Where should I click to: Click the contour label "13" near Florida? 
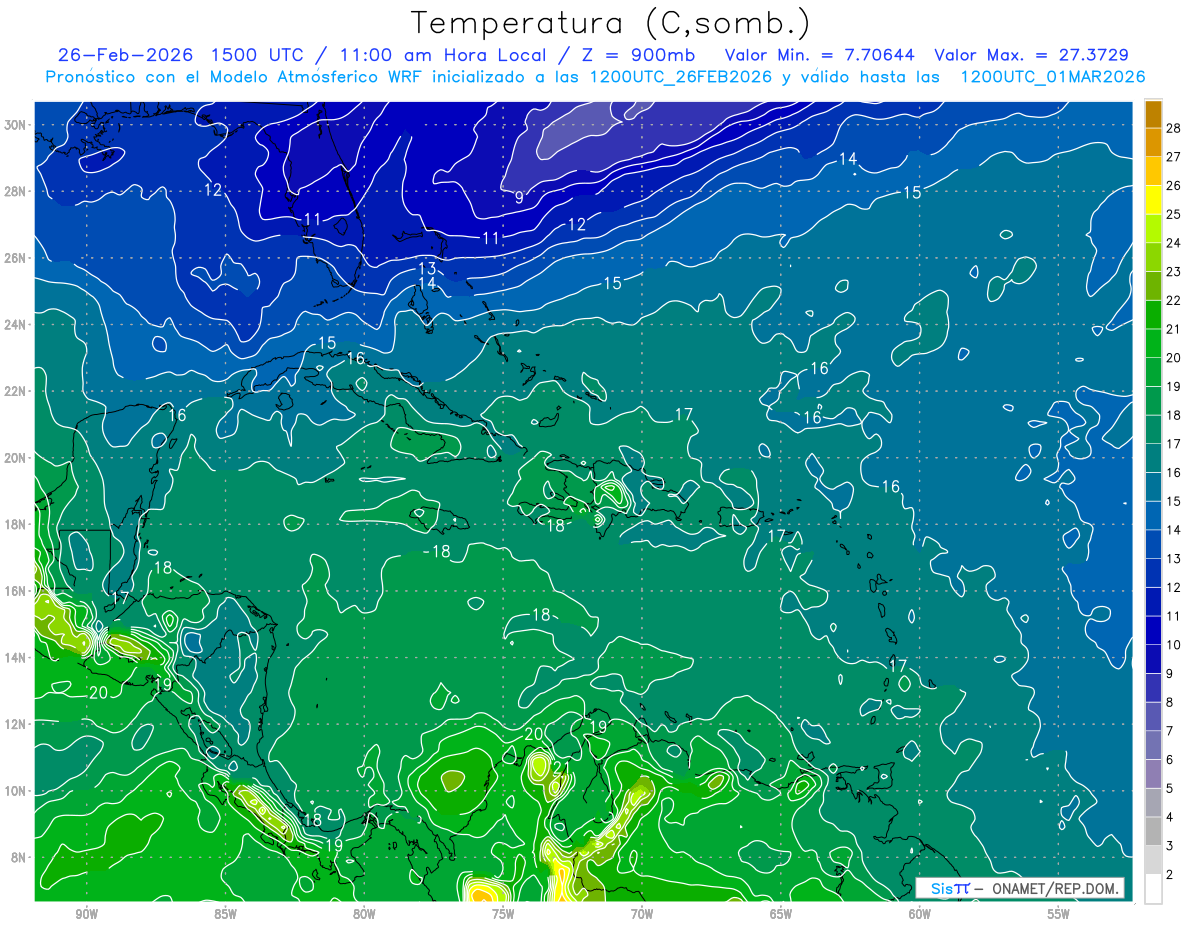tap(427, 268)
